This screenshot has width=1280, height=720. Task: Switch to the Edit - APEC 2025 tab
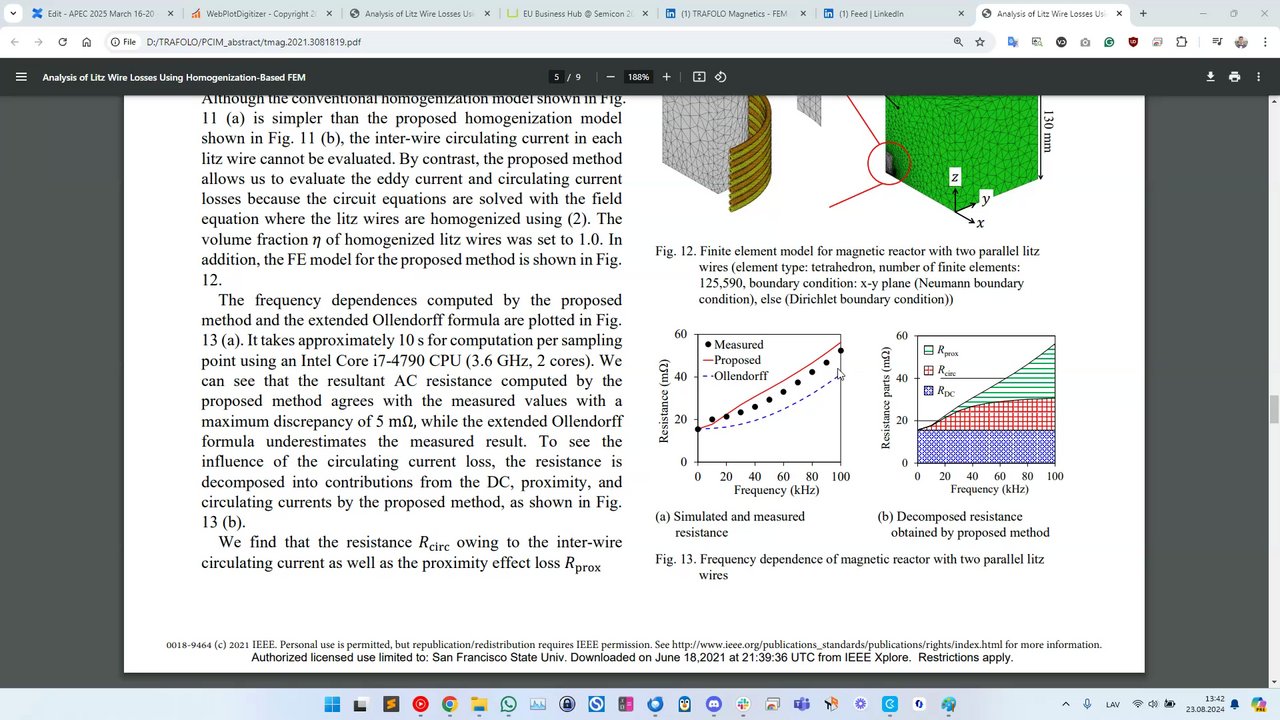point(103,14)
